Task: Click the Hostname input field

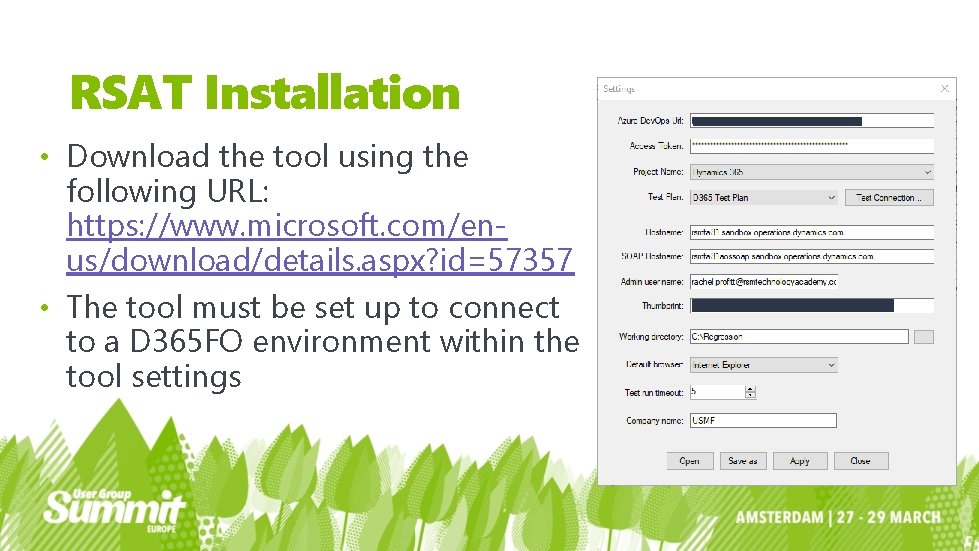Action: click(812, 232)
